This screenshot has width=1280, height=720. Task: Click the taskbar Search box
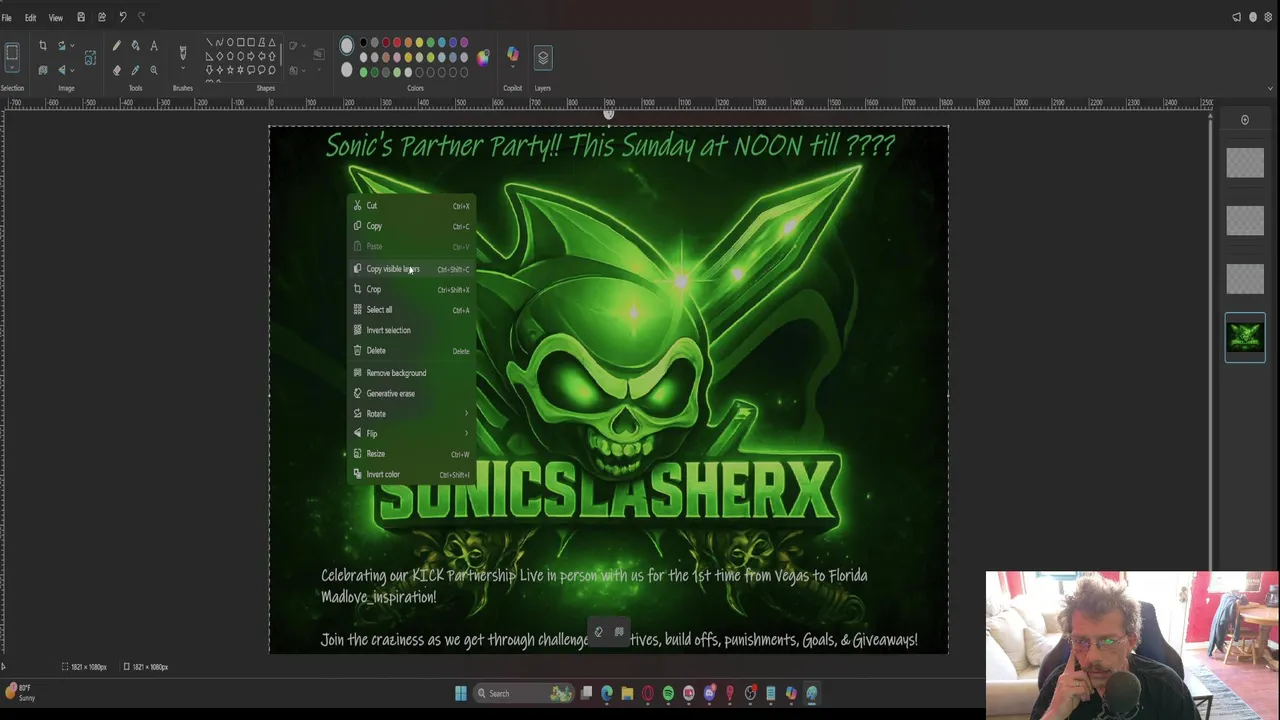pos(524,693)
